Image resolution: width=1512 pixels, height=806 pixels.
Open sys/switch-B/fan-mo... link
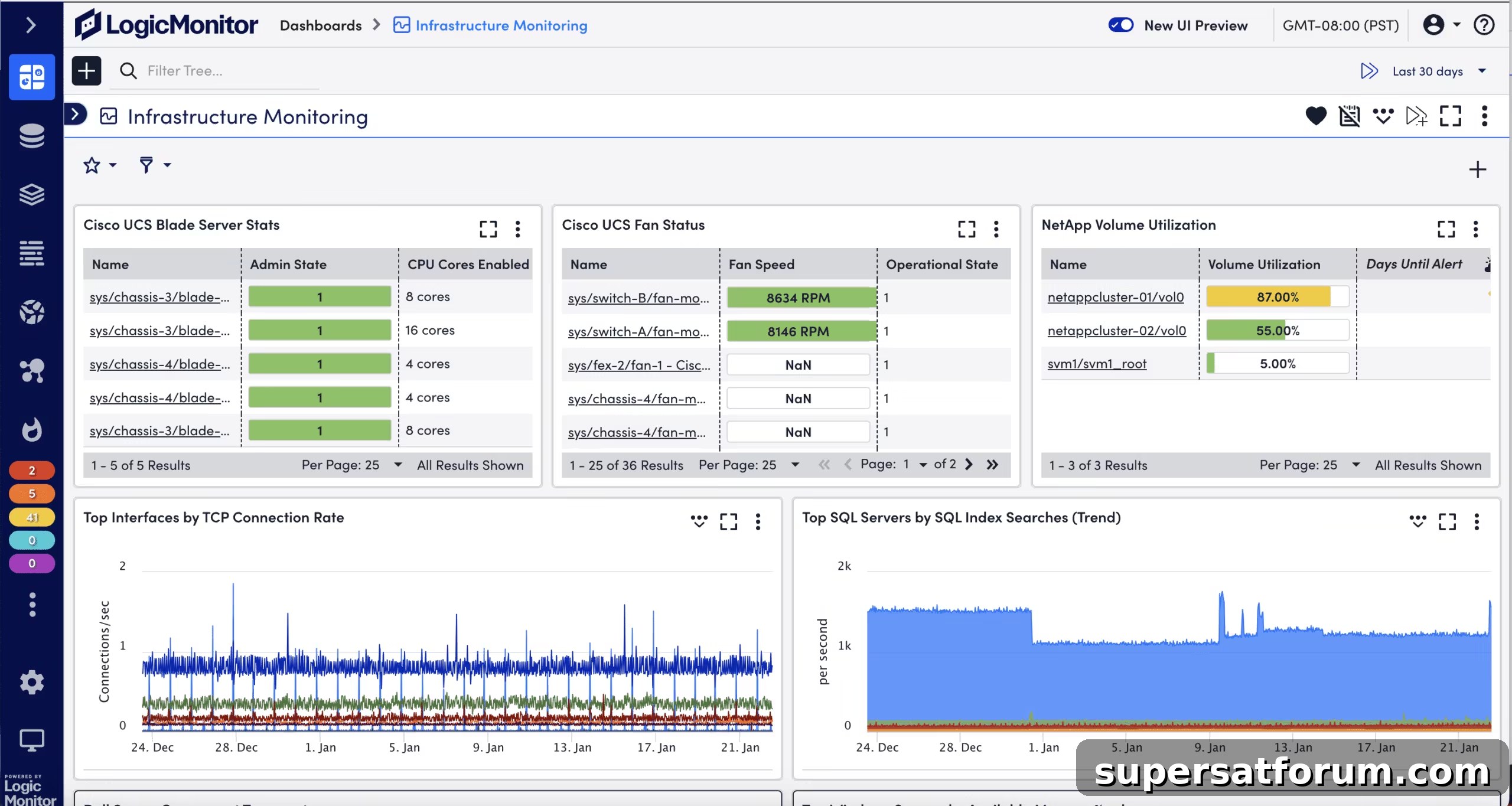[638, 298]
